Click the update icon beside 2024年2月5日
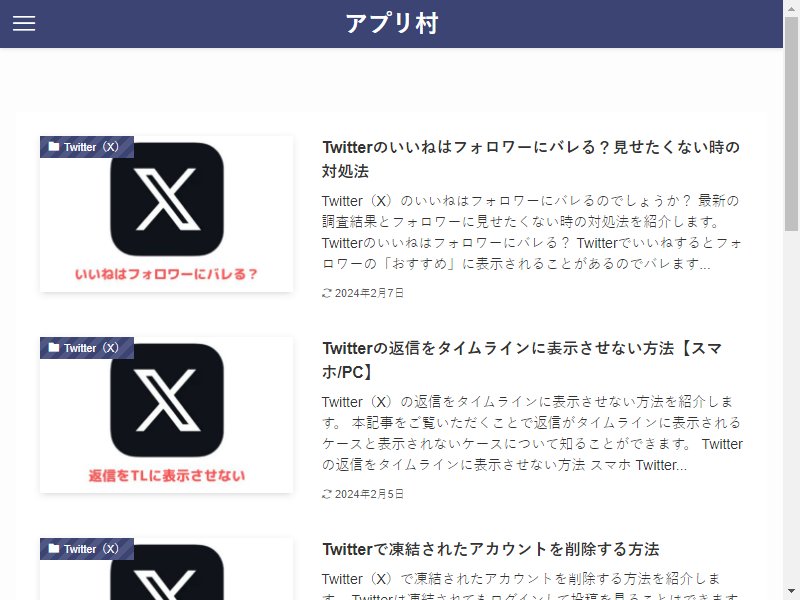800x600 pixels. click(327, 494)
